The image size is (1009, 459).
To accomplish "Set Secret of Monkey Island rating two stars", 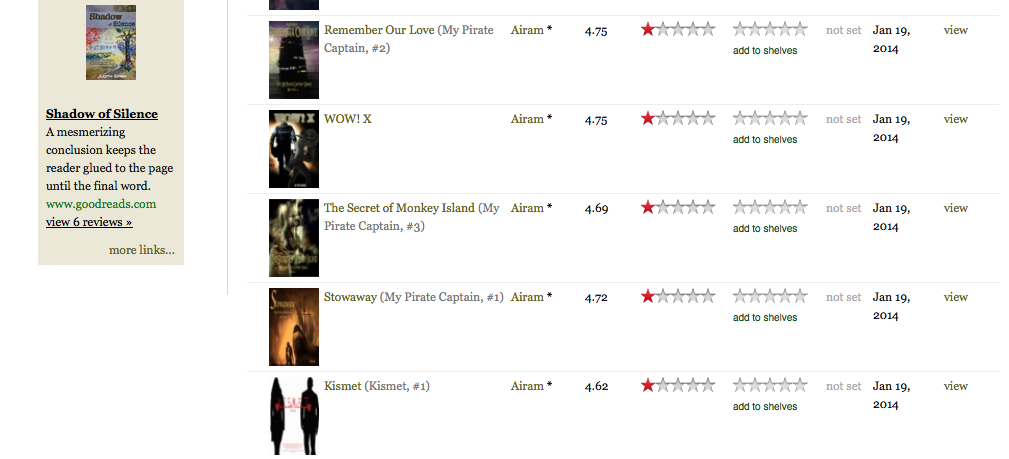I will (755, 207).
